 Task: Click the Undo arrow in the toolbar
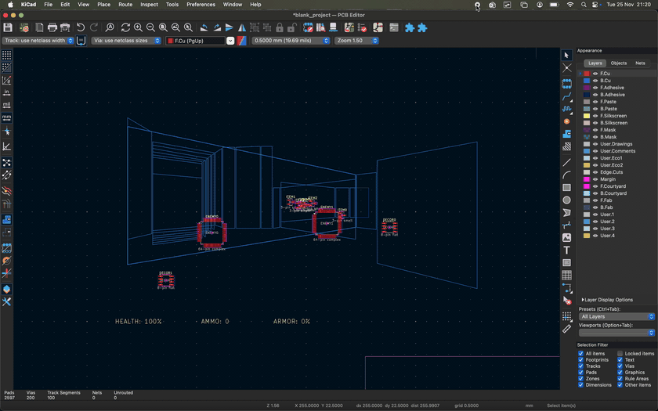81,27
